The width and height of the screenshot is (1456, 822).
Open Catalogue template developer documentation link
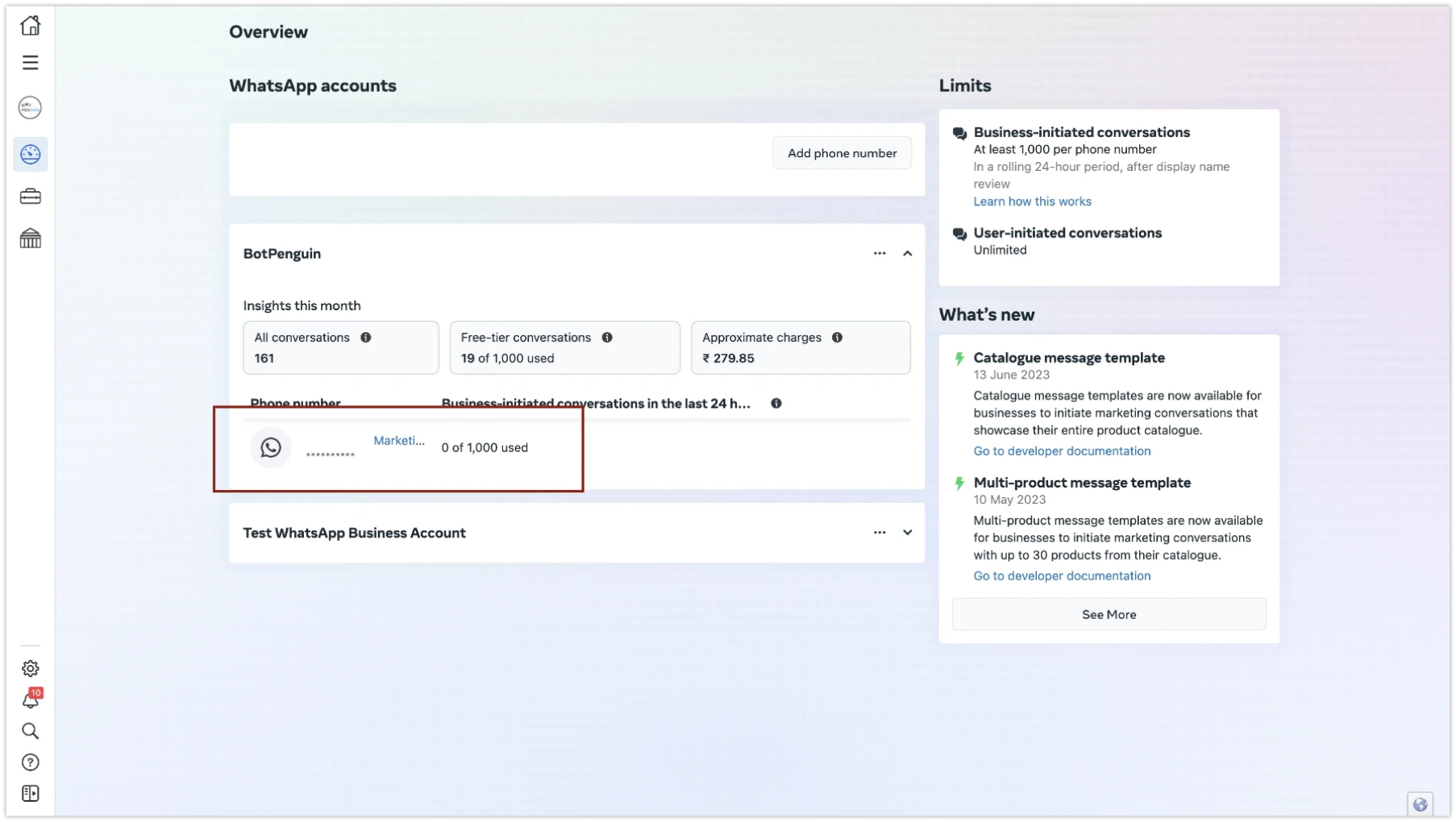[1062, 451]
